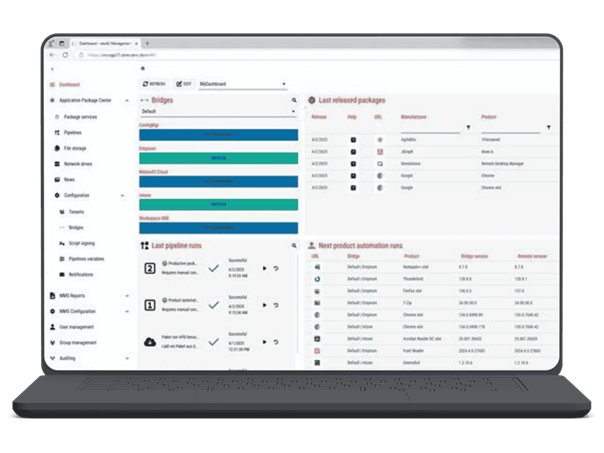
Task: Collapse the Application Package Center section
Action: 127,101
